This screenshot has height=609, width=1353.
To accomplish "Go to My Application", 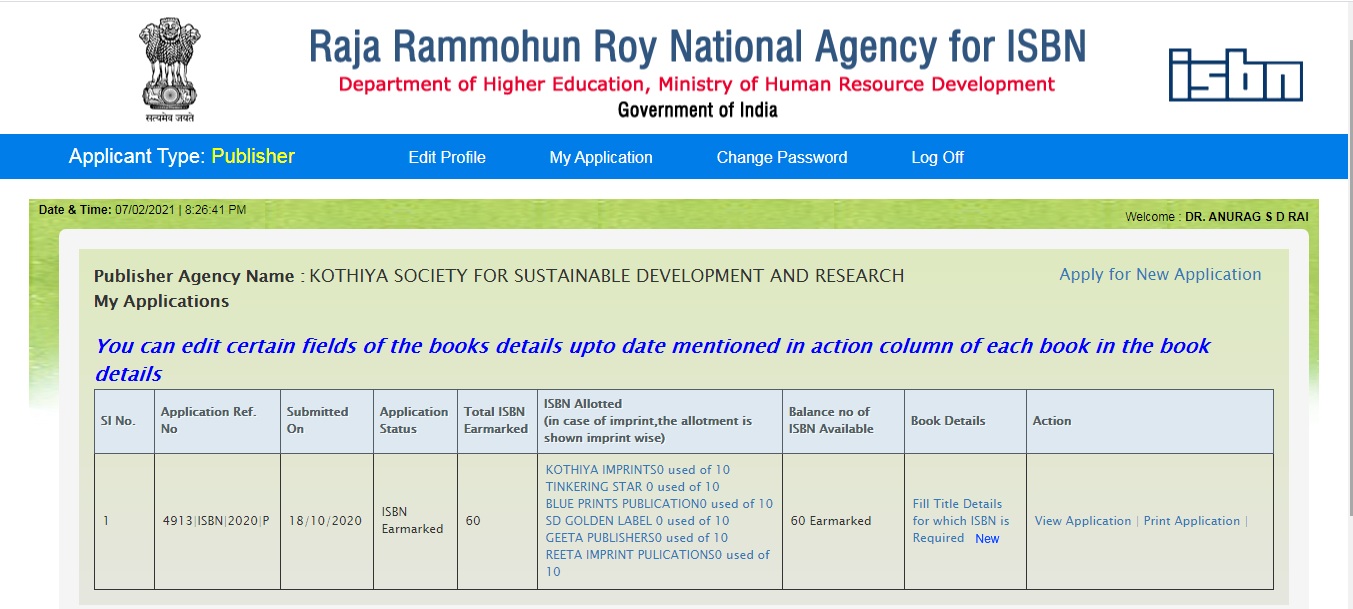I will [601, 157].
